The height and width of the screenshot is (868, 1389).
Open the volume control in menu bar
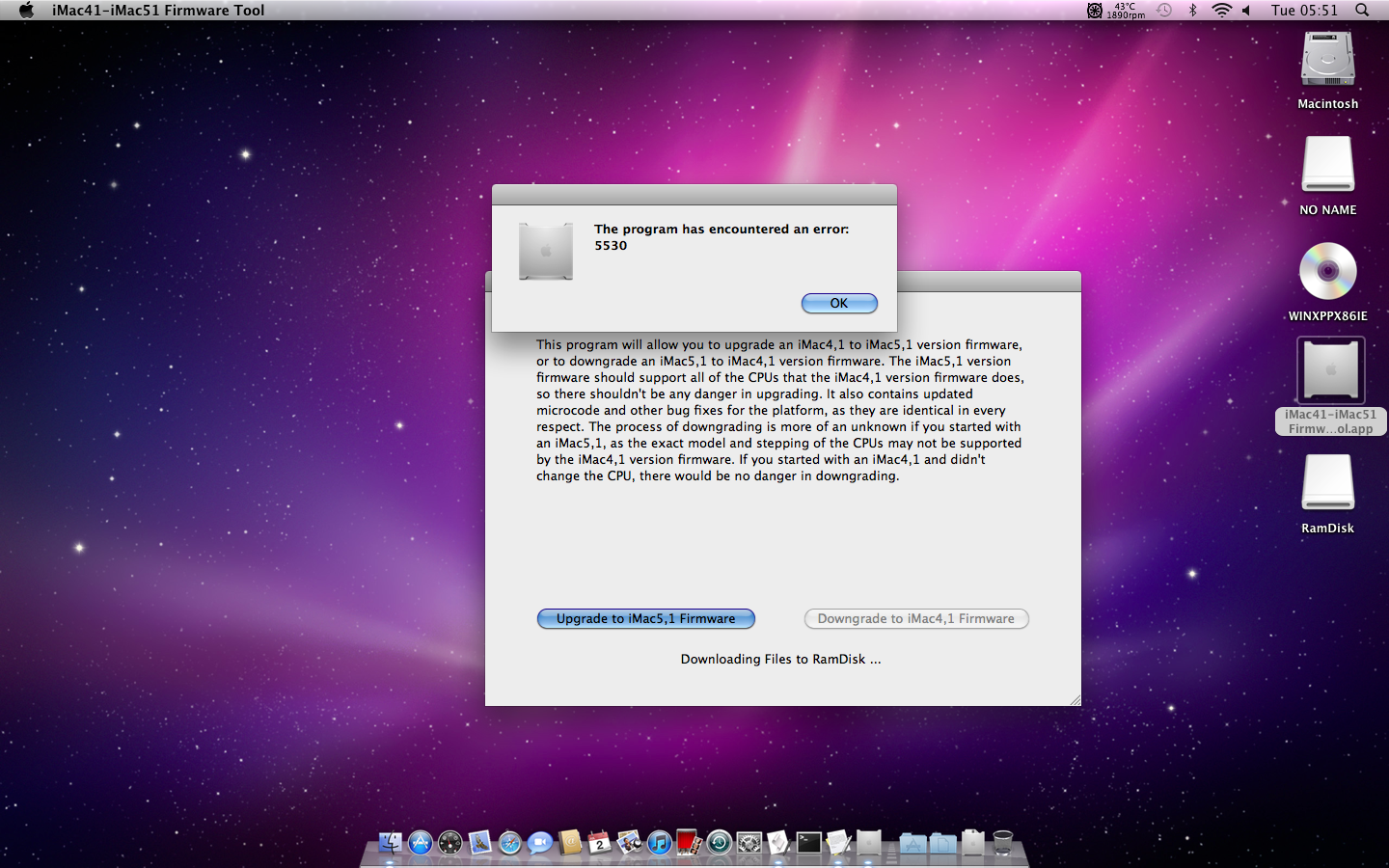pos(1246,10)
